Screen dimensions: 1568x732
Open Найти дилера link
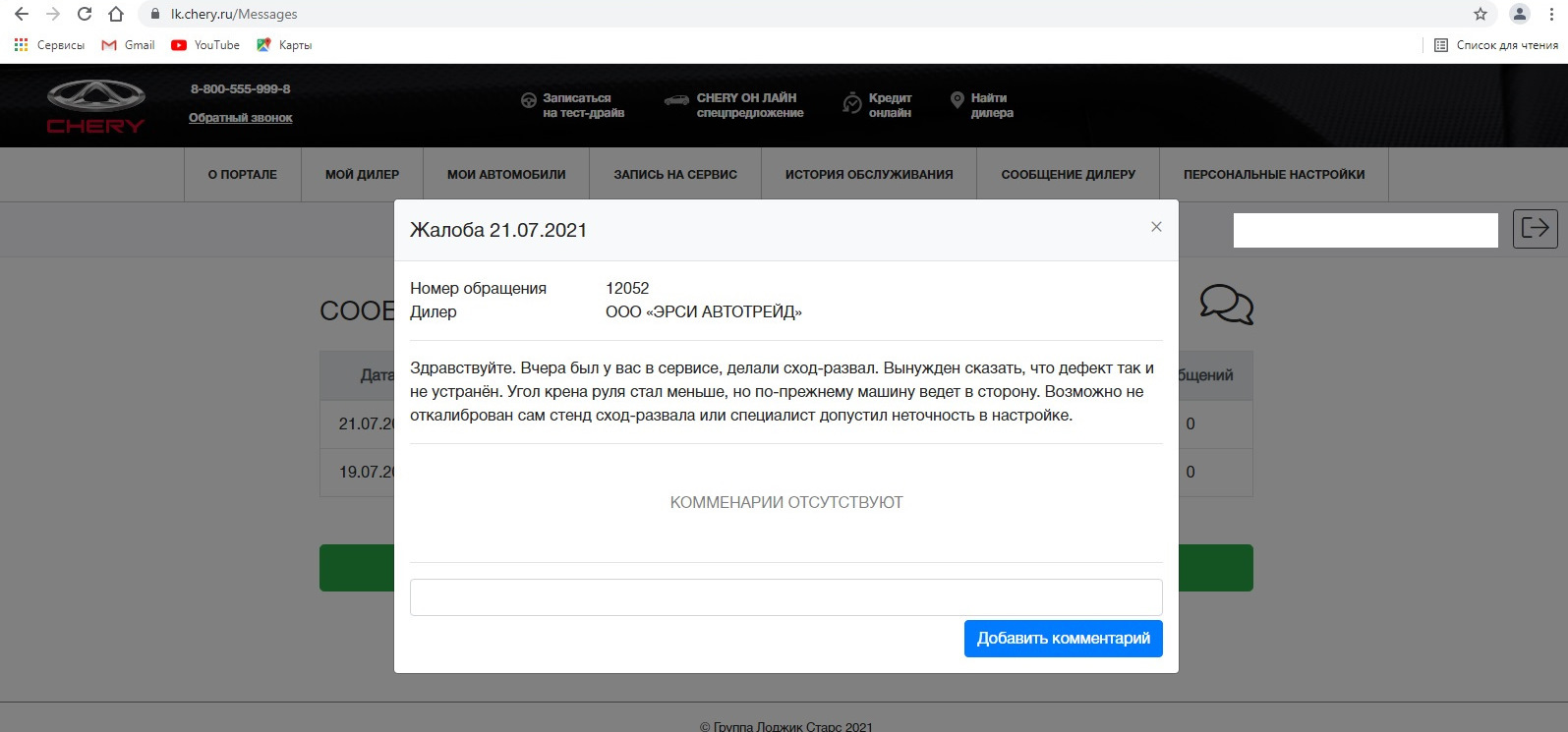coord(981,105)
